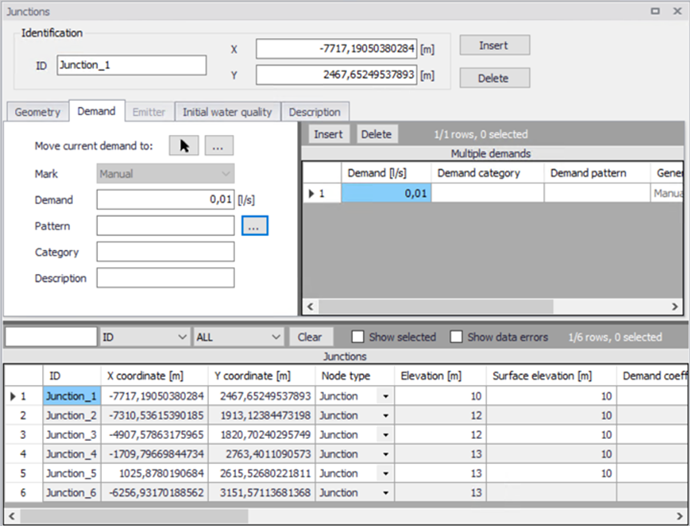Click the Clear filter button
This screenshot has width=690, height=526.
point(309,337)
